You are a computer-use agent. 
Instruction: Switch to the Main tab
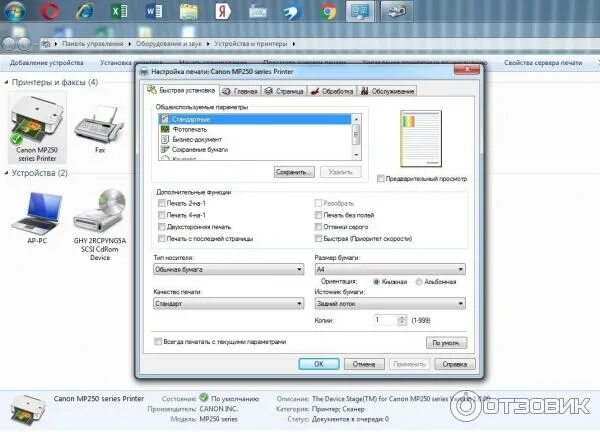point(240,91)
